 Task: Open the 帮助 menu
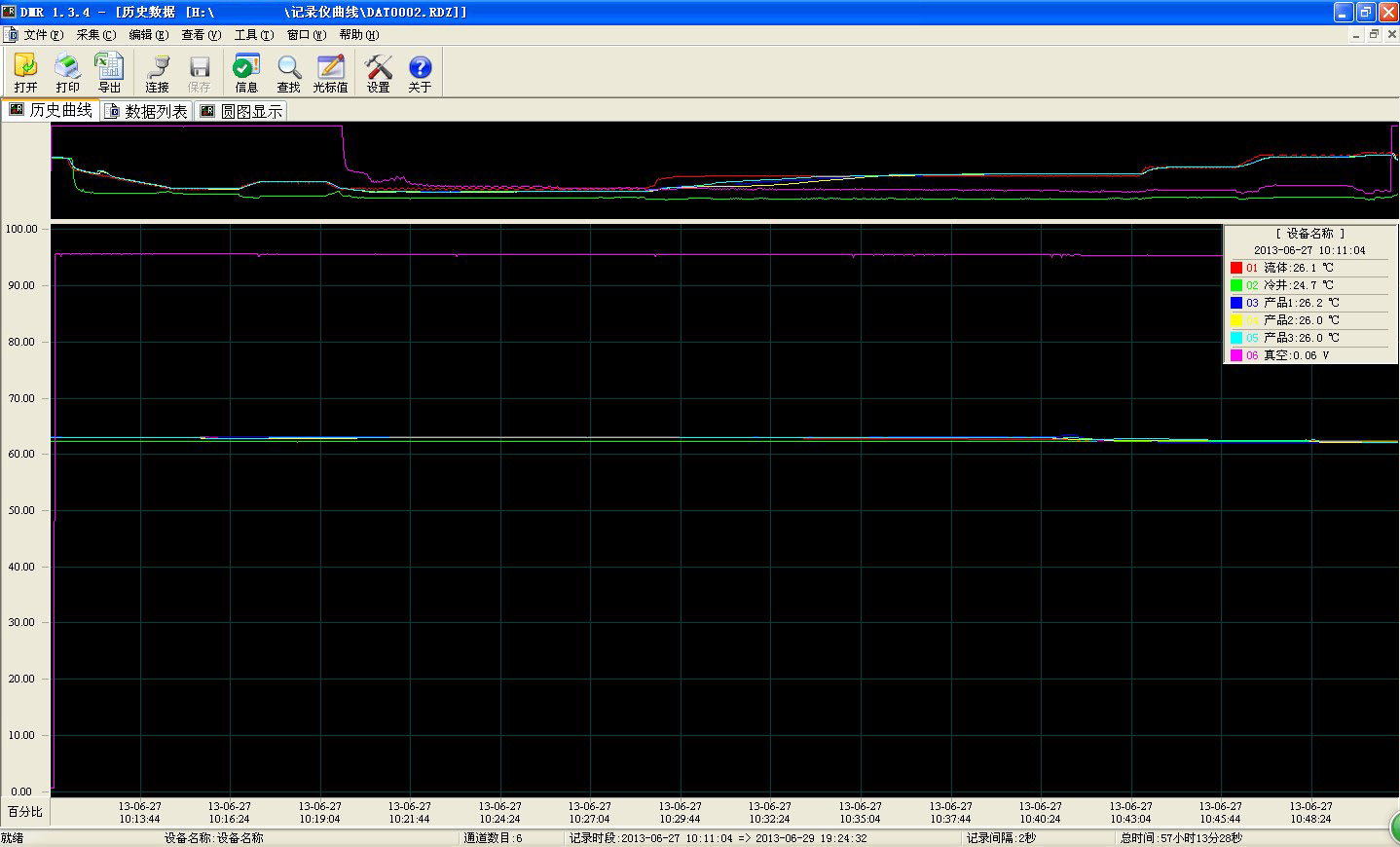point(359,34)
